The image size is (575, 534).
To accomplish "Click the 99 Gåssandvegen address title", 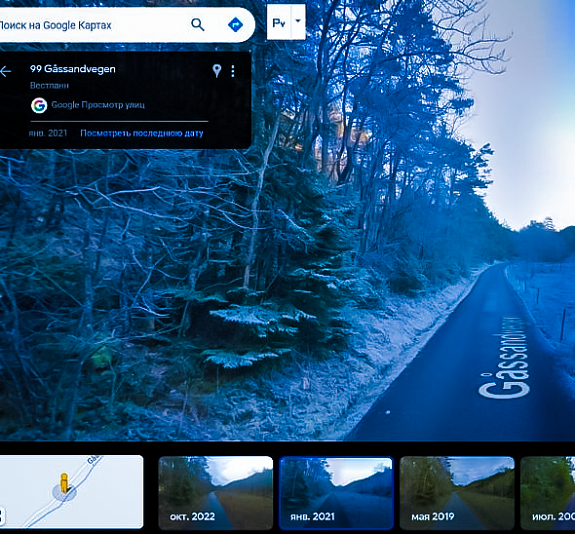I will coord(73,69).
